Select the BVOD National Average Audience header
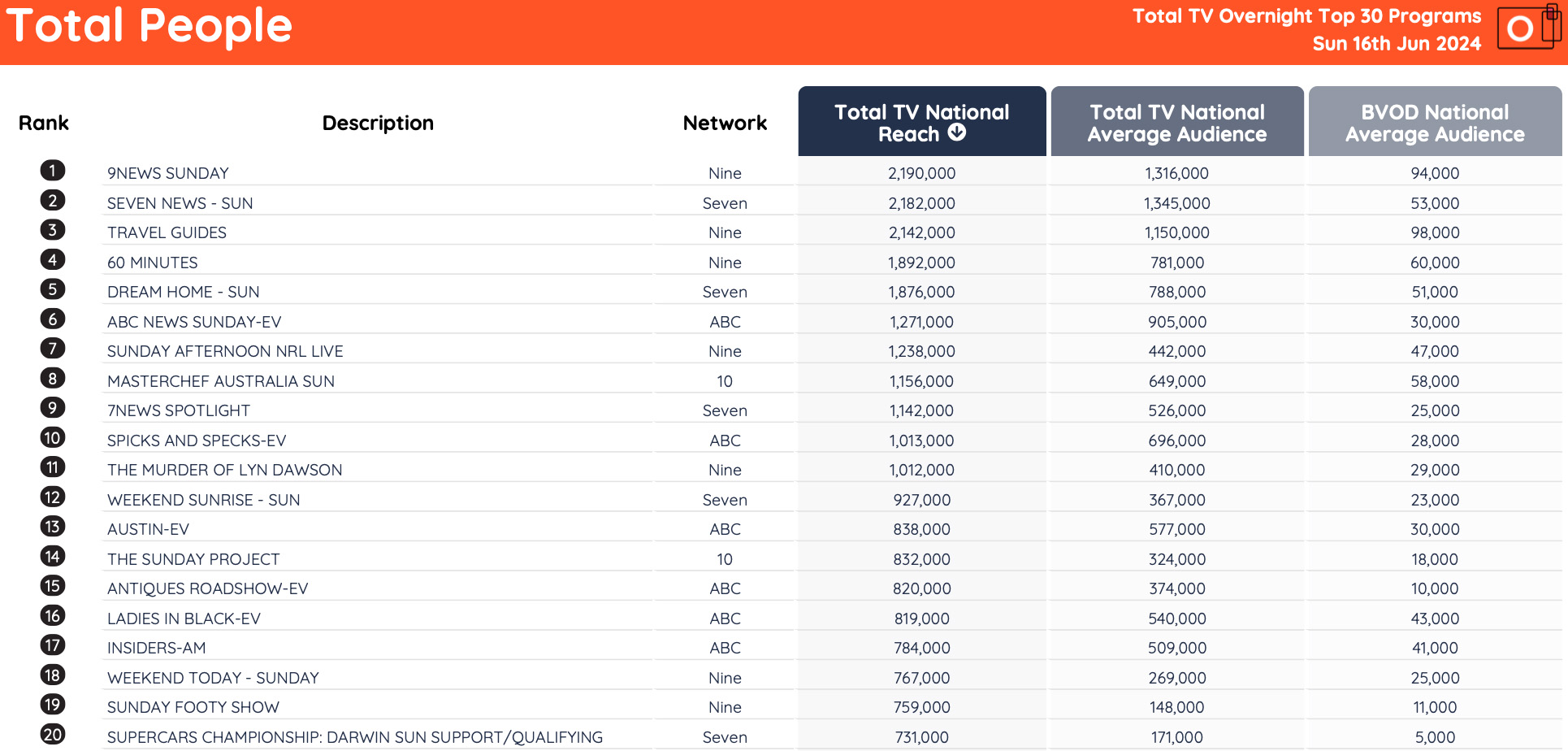1568x751 pixels. point(1435,122)
